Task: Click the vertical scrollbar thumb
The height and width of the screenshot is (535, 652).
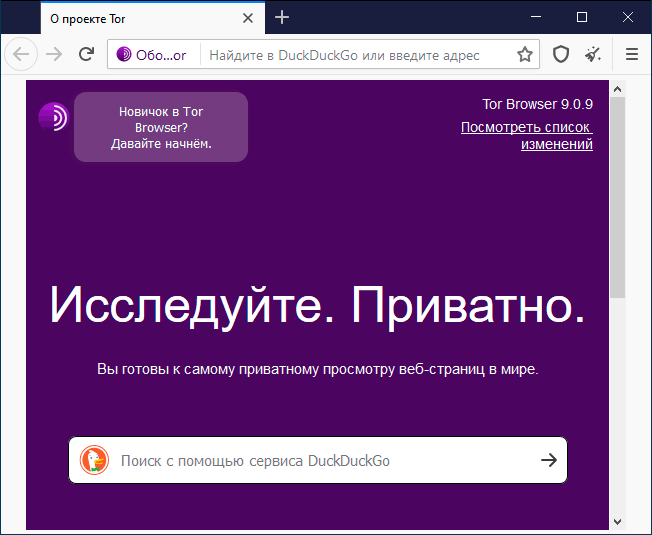Action: point(617,197)
